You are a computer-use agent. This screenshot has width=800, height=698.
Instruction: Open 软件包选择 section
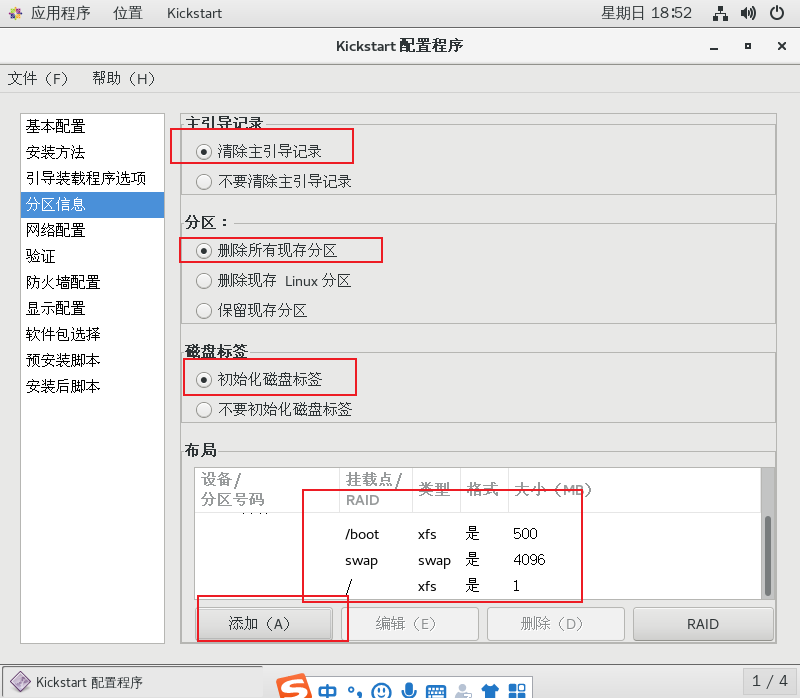tap(92, 335)
